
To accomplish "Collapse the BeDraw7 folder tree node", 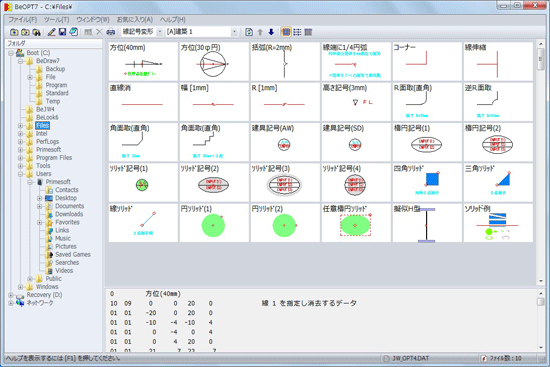I will click(x=20, y=61).
